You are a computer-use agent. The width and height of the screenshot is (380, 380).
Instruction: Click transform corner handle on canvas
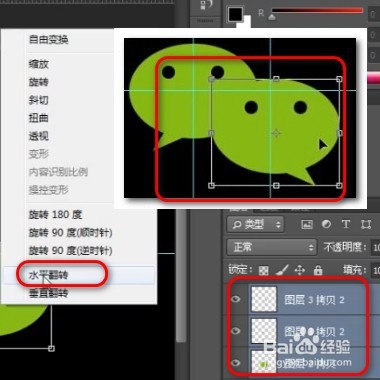(51, 348)
